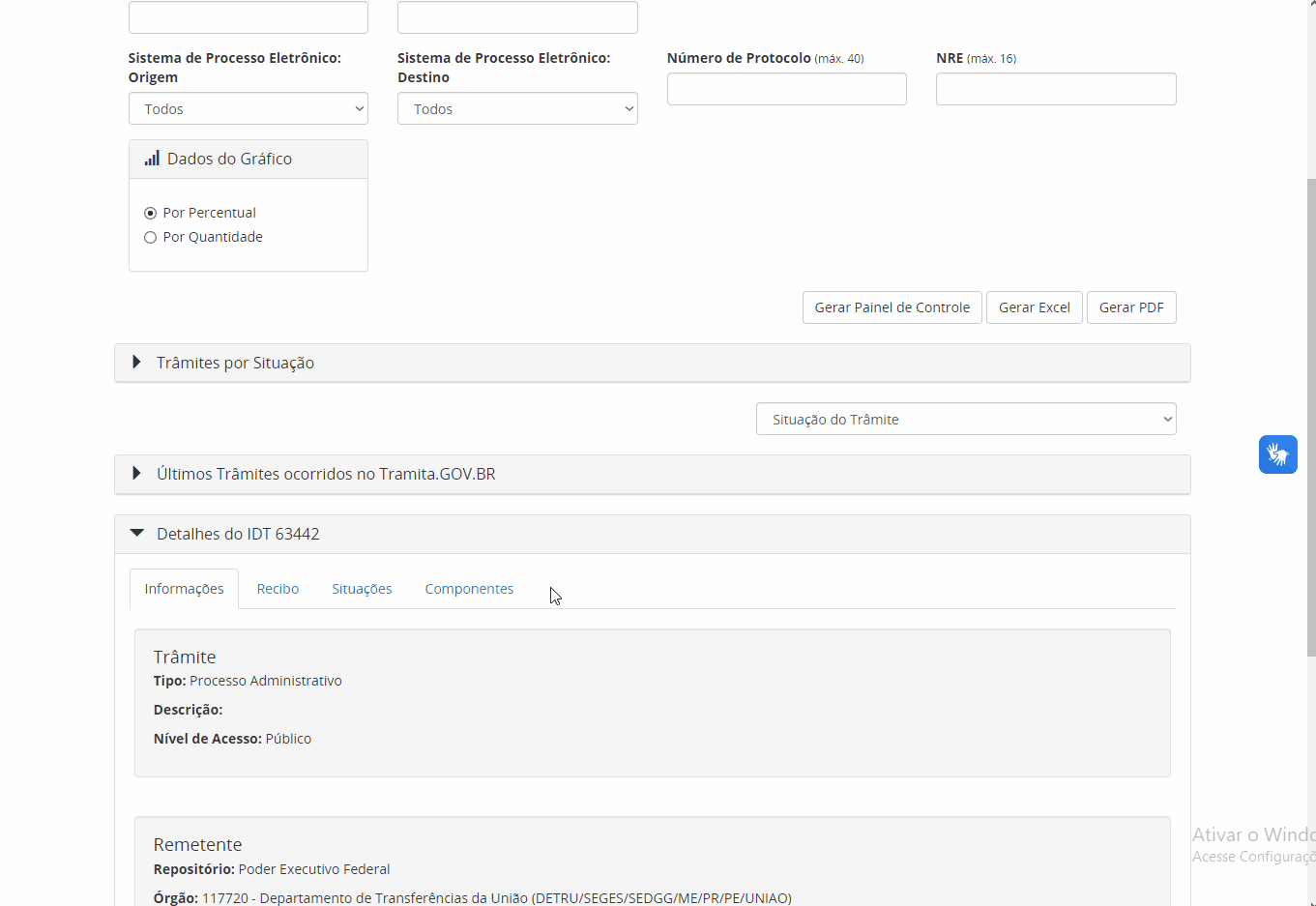The height and width of the screenshot is (906, 1316).
Task: Switch to the Informações tab
Action: (184, 589)
